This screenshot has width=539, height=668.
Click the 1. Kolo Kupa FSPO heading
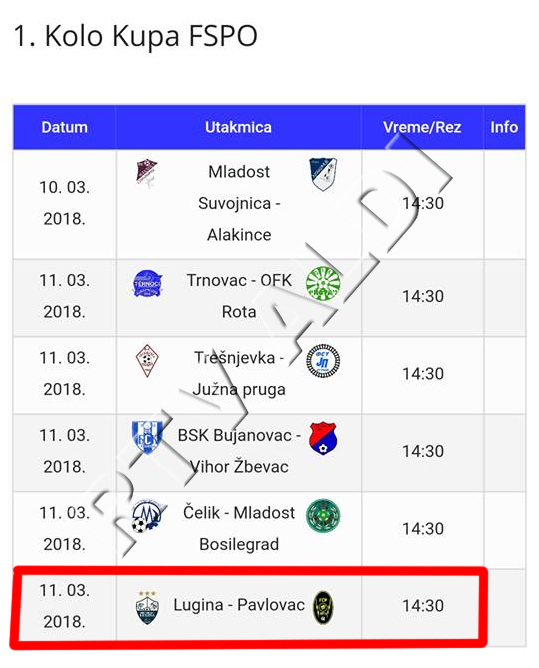[135, 36]
